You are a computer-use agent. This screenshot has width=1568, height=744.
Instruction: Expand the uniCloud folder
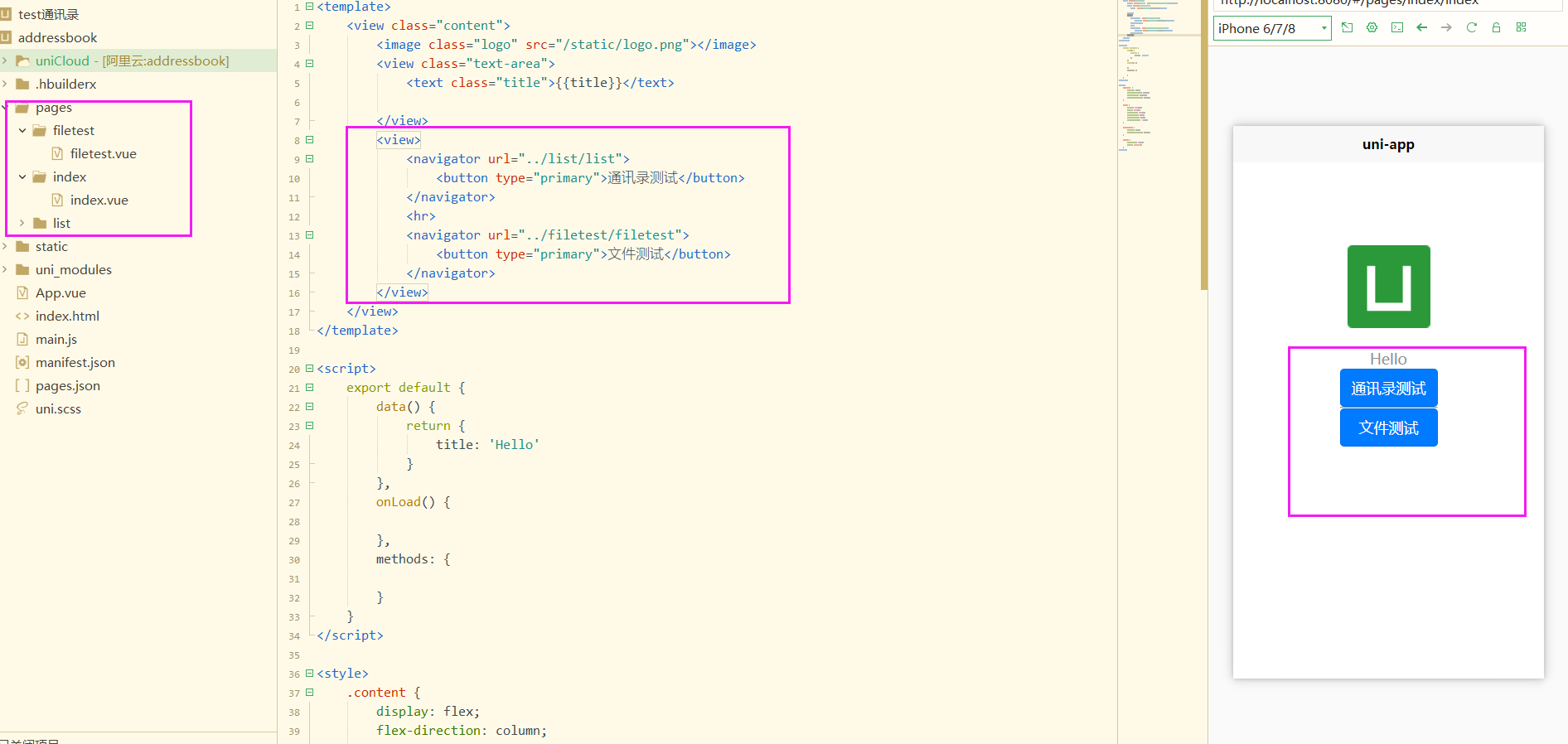coord(5,60)
